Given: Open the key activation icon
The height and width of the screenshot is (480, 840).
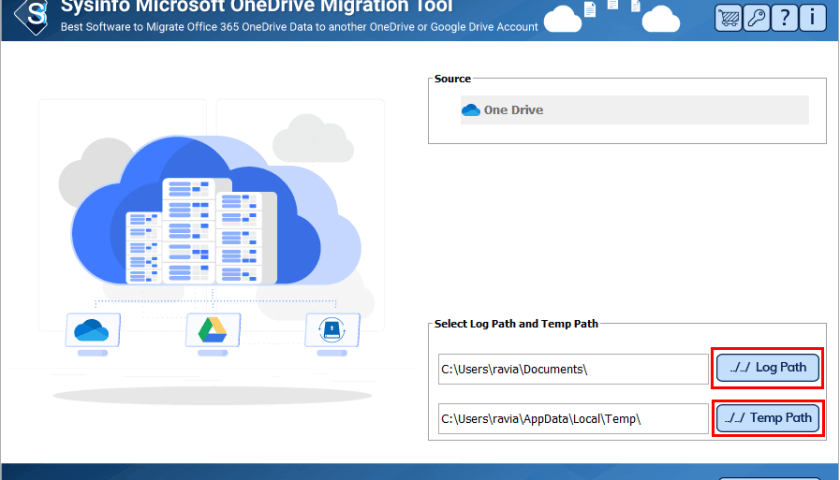Looking at the screenshot, I should click(x=756, y=18).
